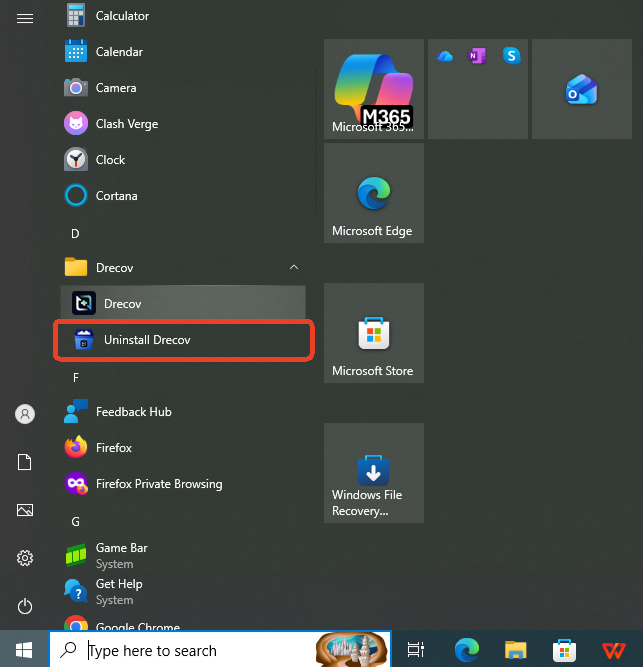Collapse the Drecov folder
The height and width of the screenshot is (667, 643).
(293, 268)
